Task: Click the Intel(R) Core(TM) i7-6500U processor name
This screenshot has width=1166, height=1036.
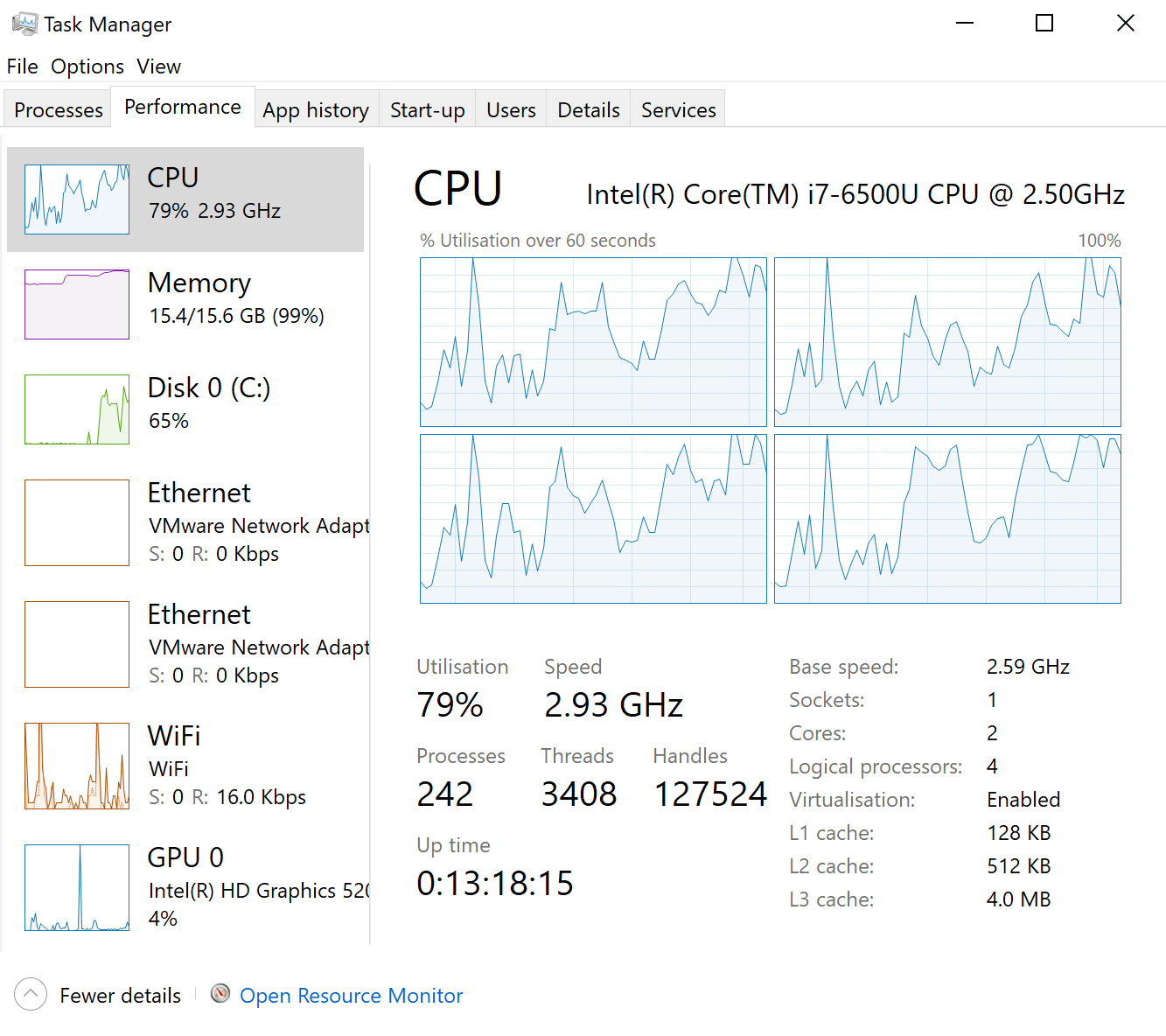Action: click(855, 194)
